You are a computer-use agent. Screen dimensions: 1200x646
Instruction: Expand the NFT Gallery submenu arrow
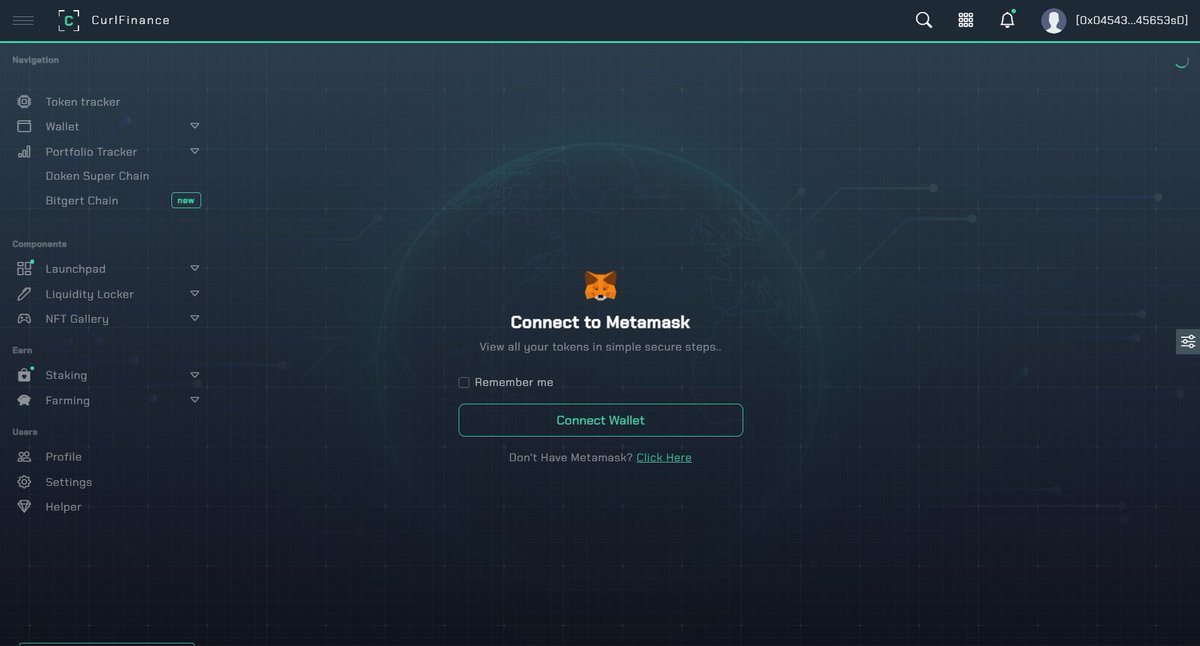195,318
